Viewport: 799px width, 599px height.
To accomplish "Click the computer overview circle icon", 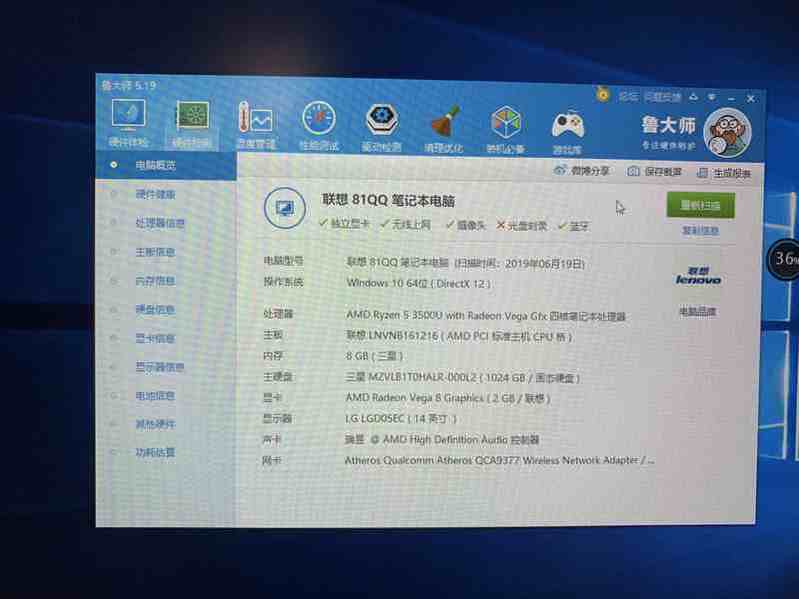I will coord(284,208).
